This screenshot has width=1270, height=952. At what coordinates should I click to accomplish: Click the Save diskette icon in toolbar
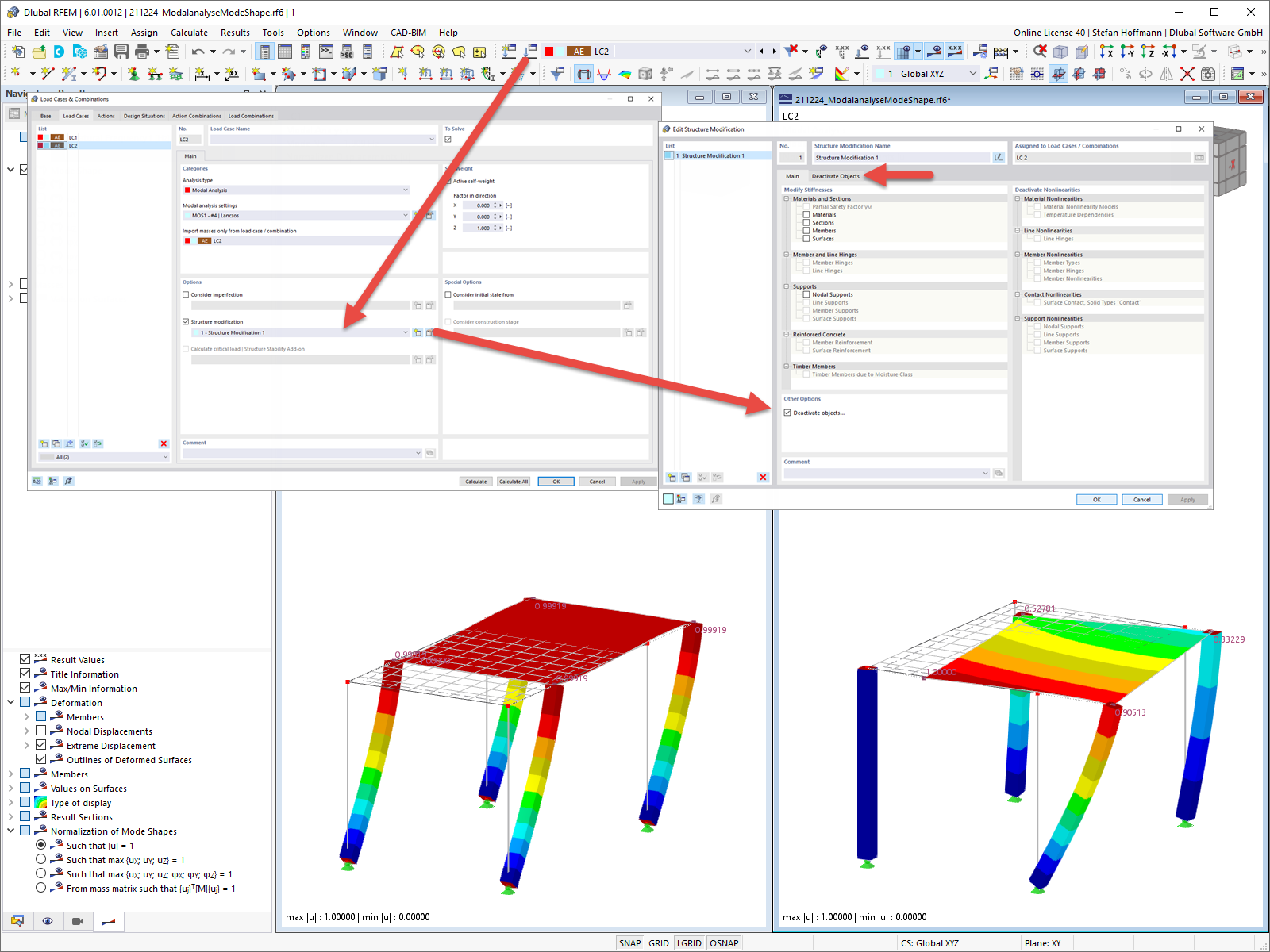tap(121, 52)
